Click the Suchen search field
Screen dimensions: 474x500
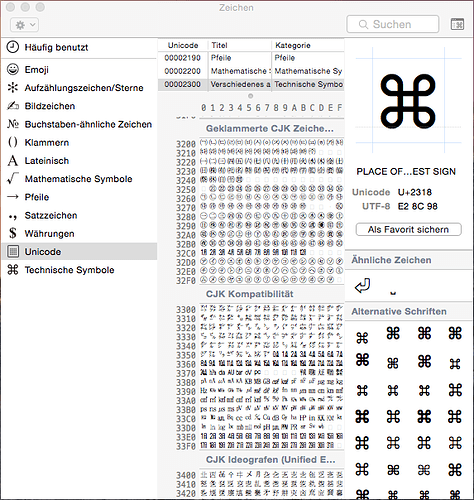click(393, 24)
